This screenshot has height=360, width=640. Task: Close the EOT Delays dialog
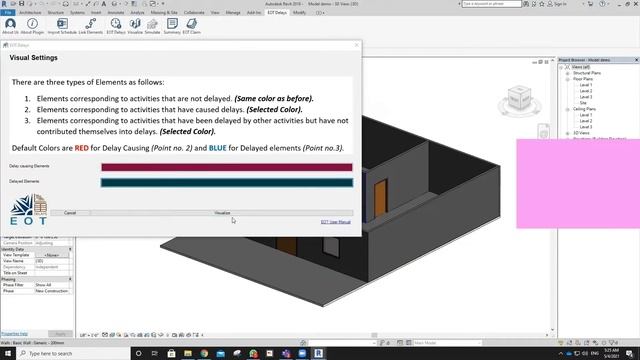[x=356, y=45]
